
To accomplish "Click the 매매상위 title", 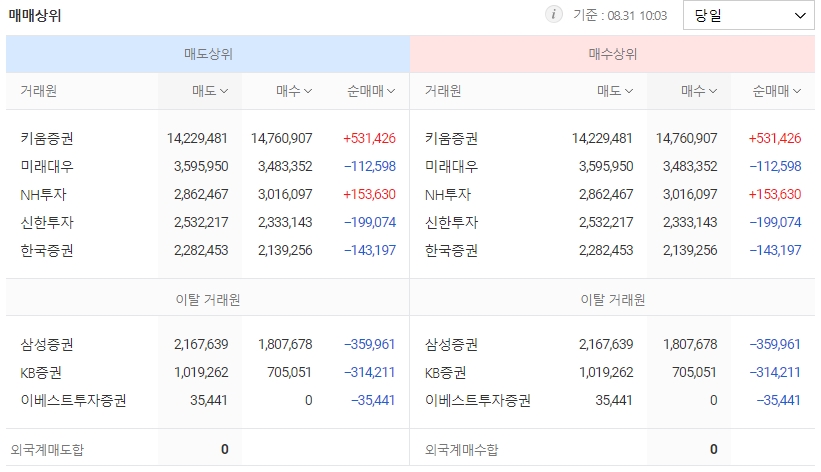I will tap(35, 16).
